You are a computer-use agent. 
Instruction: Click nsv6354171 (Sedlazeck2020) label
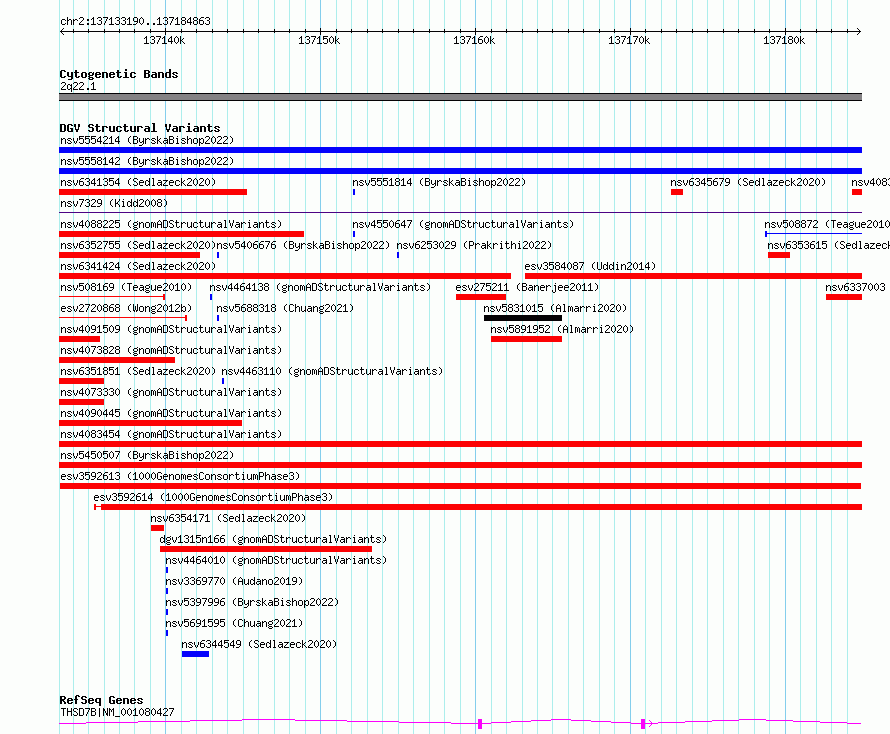tap(228, 518)
